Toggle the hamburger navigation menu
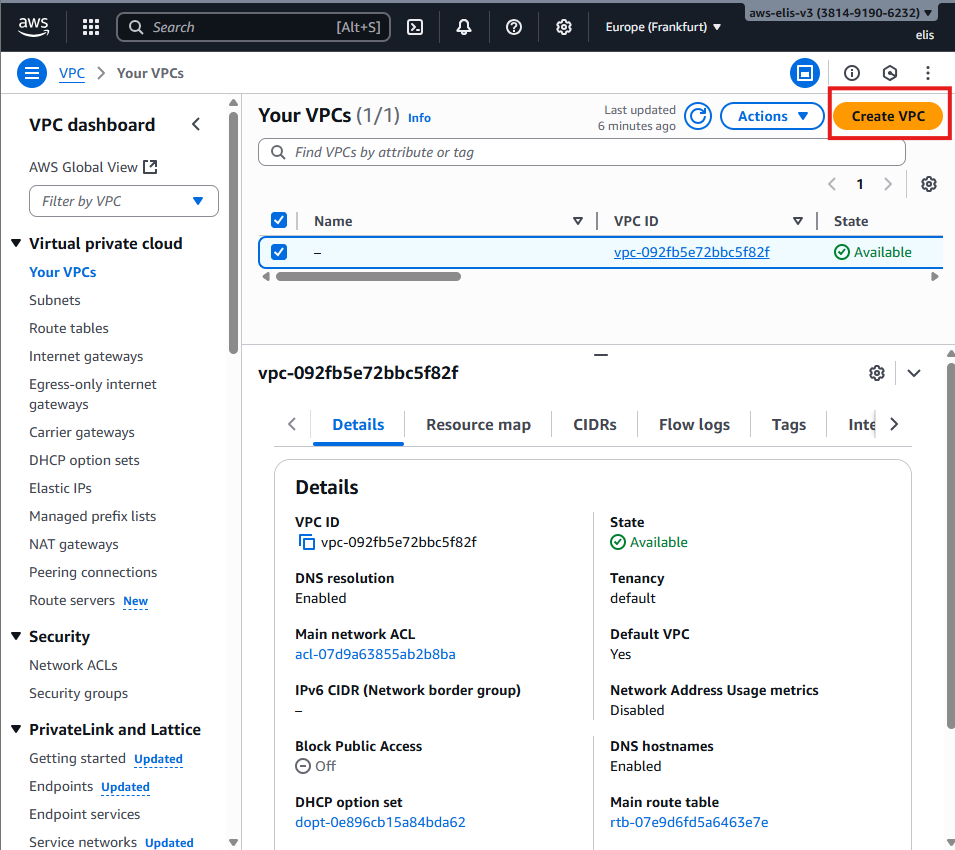The image size is (955, 850). pos(32,73)
